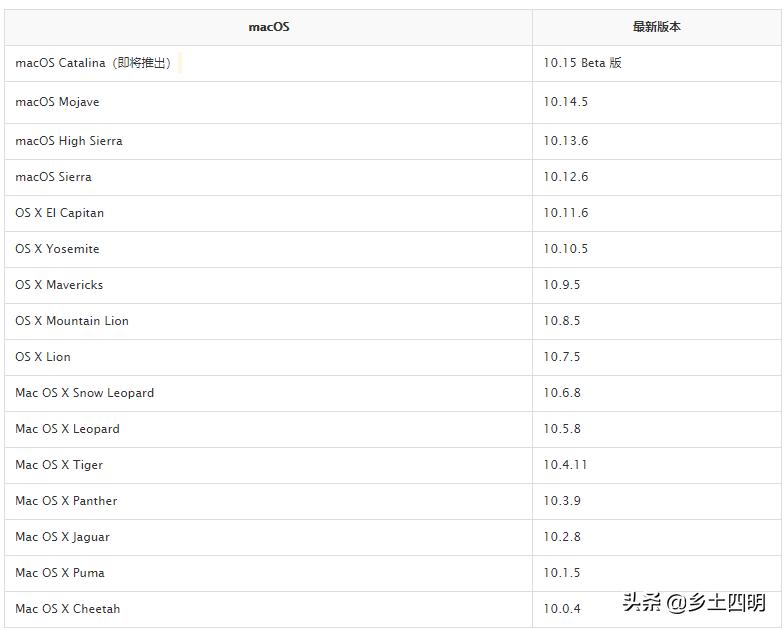Screen dimensions: 784x630
Task: Click Mac OS X Snow Leopard
Action: coord(84,393)
